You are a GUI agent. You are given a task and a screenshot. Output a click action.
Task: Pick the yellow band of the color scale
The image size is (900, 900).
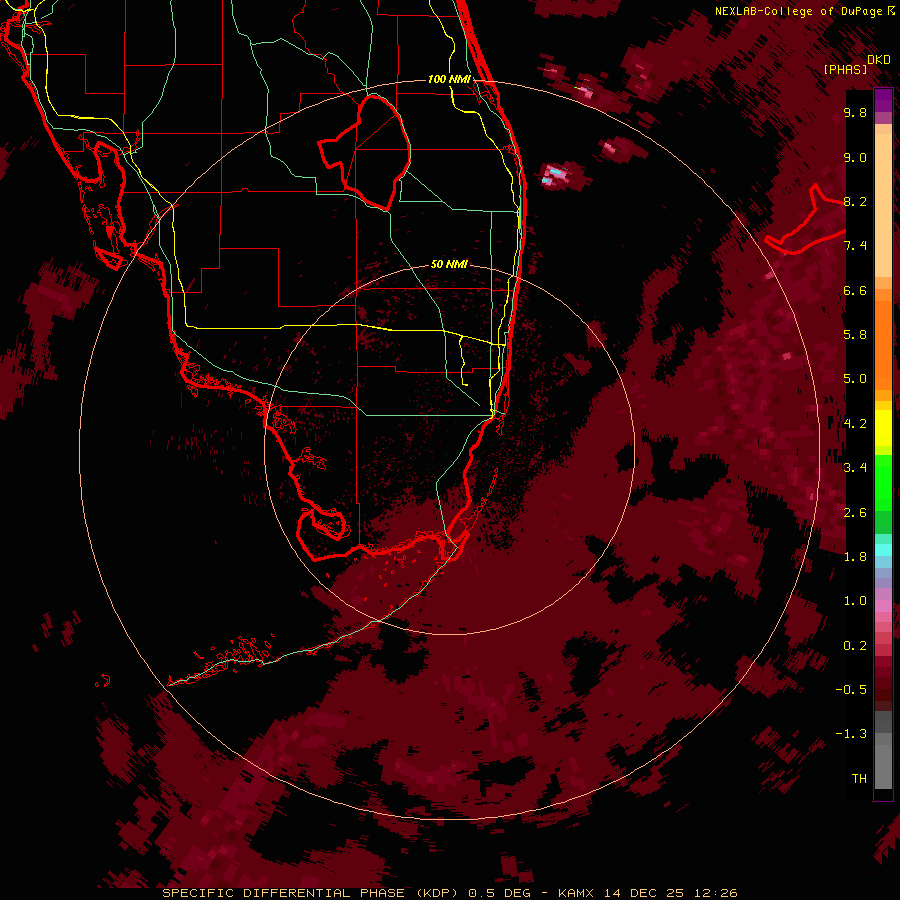(883, 428)
